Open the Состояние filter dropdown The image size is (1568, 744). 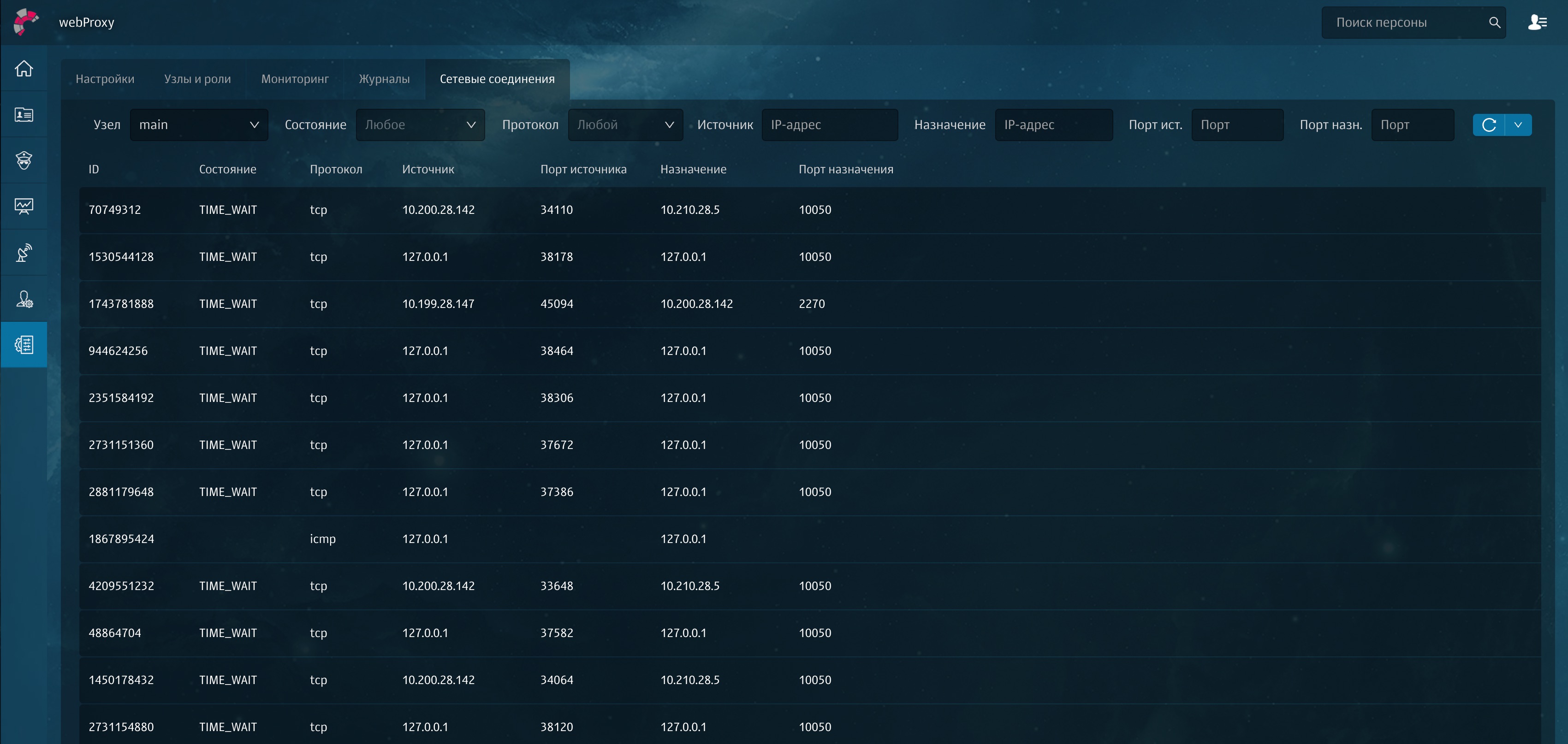click(420, 125)
